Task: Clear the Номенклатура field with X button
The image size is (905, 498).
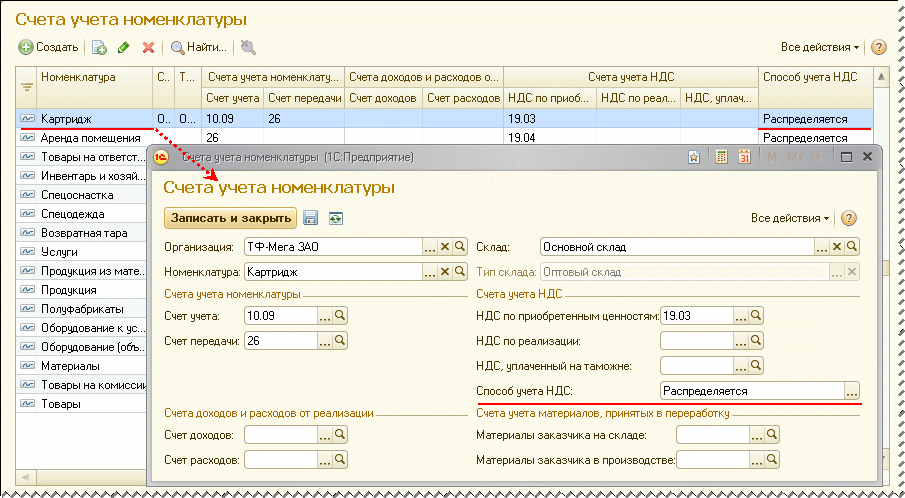Action: [x=445, y=271]
